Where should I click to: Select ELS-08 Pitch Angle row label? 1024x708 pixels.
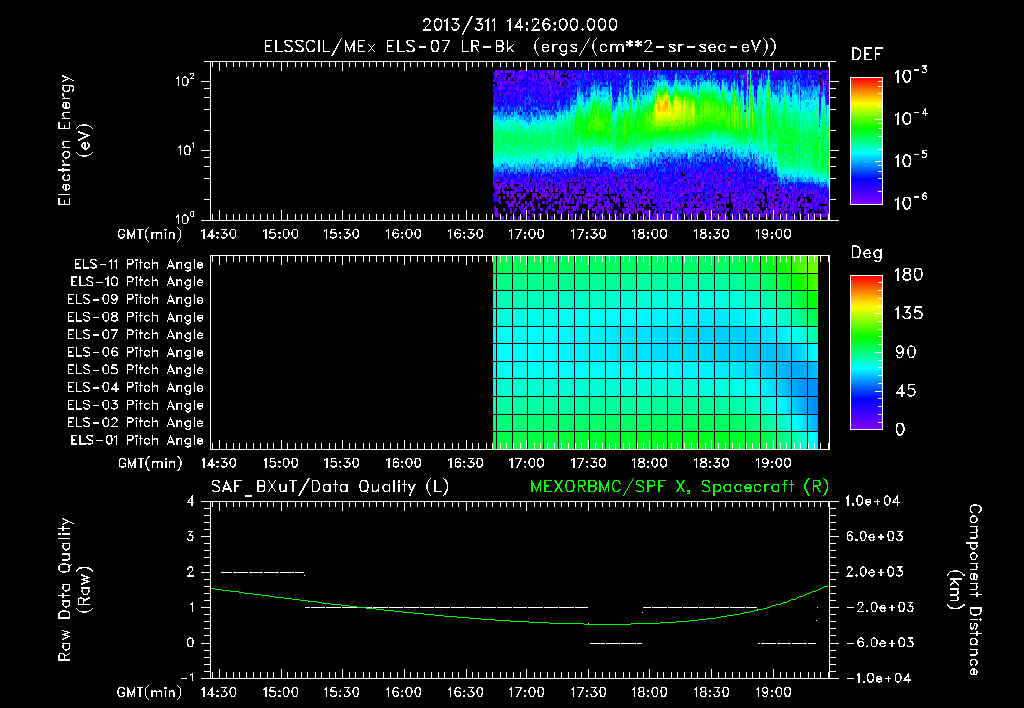tap(135, 317)
